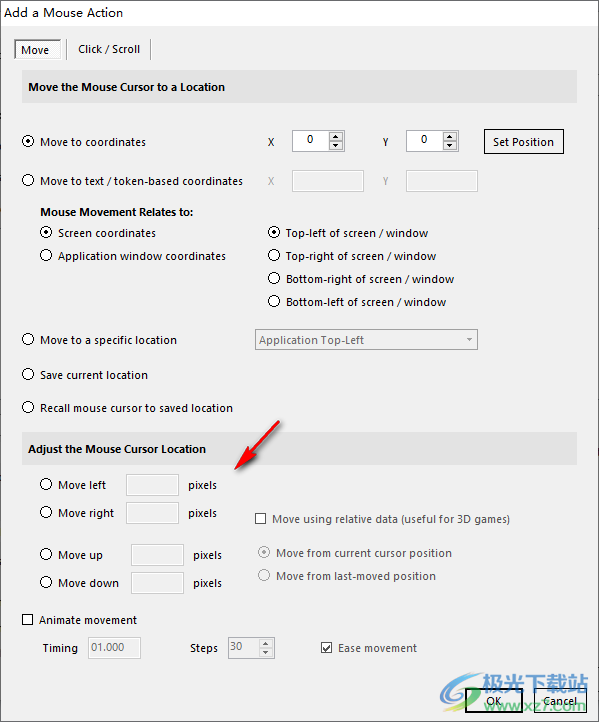Click the Set Position button
The height and width of the screenshot is (722, 599).
[x=523, y=142]
